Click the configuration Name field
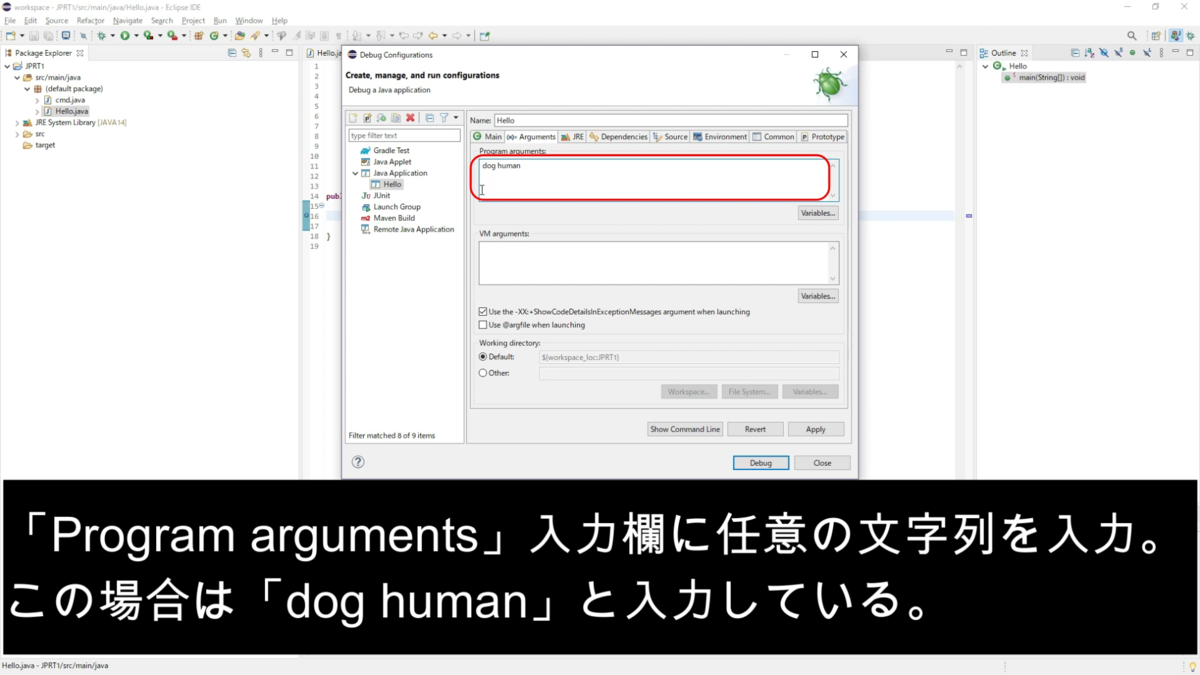This screenshot has width=1200, height=675. (671, 120)
